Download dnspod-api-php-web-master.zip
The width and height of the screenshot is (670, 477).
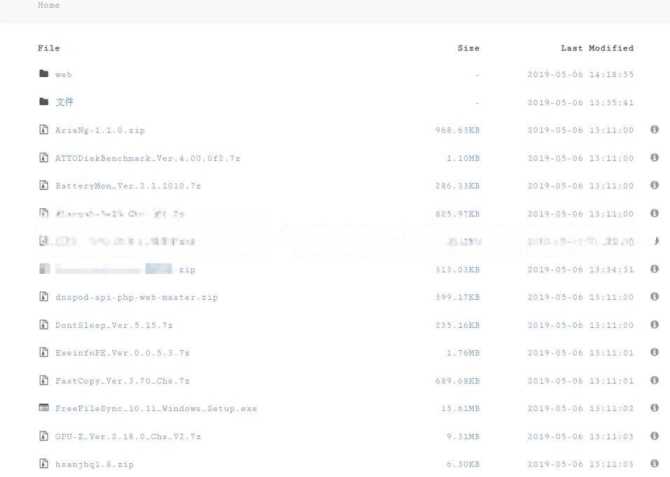pyautogui.click(x=136, y=298)
